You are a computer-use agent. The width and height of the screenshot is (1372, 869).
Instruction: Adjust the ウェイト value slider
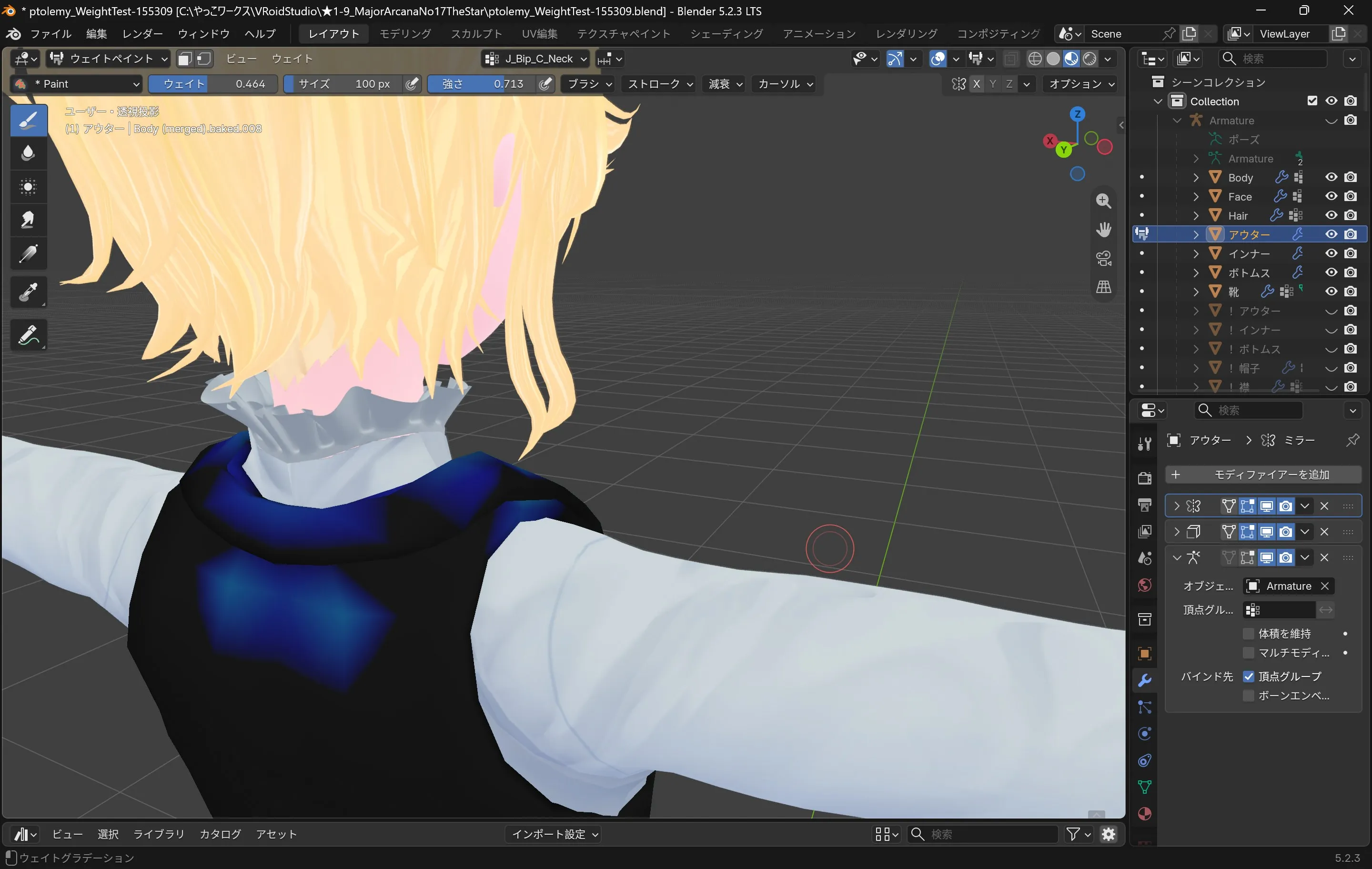(213, 84)
